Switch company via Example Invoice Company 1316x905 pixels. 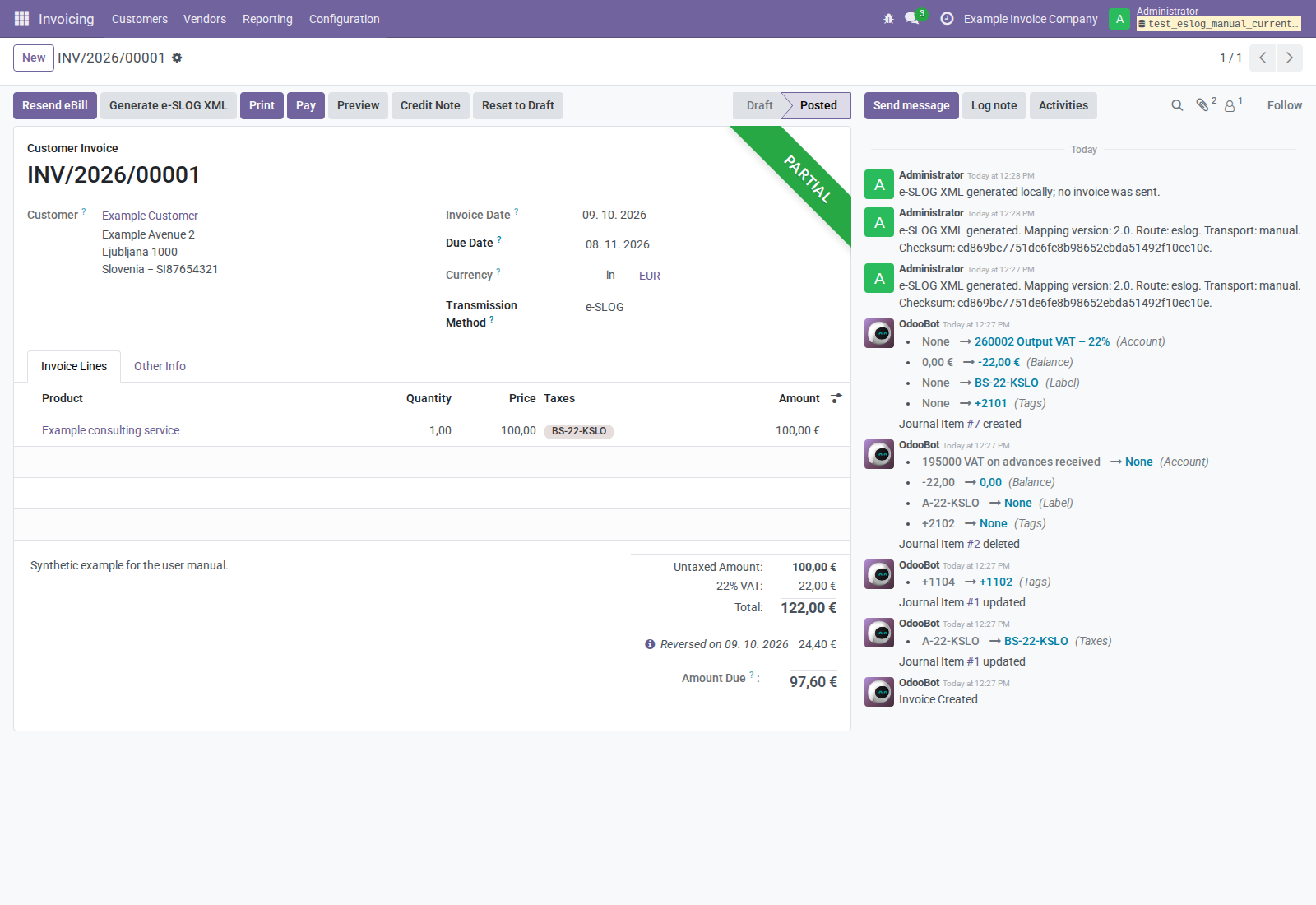[x=1031, y=19]
